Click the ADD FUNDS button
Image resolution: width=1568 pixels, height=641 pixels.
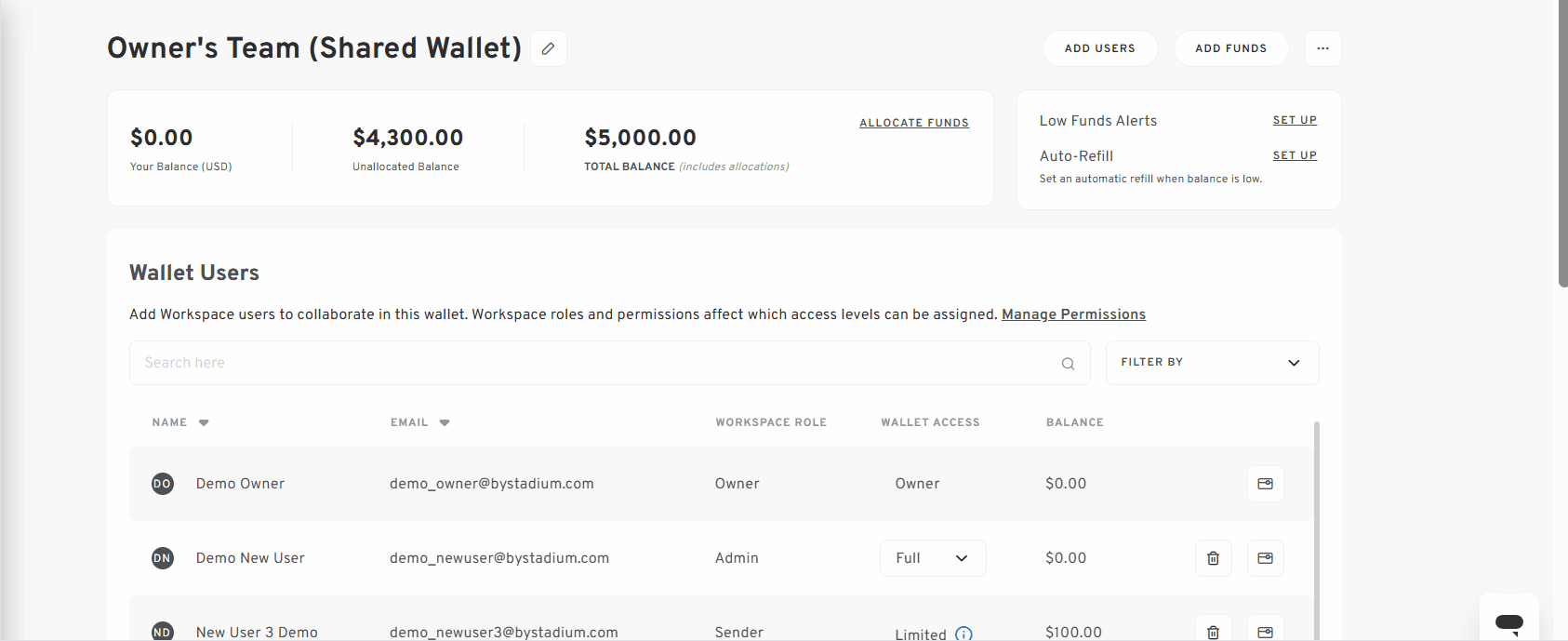1231,48
